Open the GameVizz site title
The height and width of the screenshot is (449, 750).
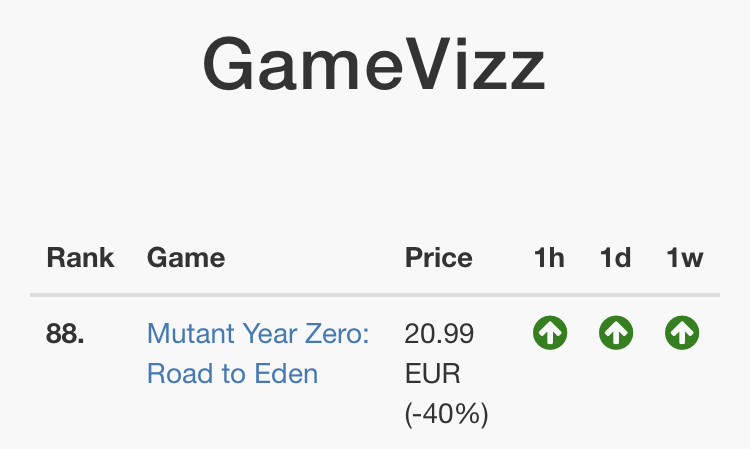[374, 64]
